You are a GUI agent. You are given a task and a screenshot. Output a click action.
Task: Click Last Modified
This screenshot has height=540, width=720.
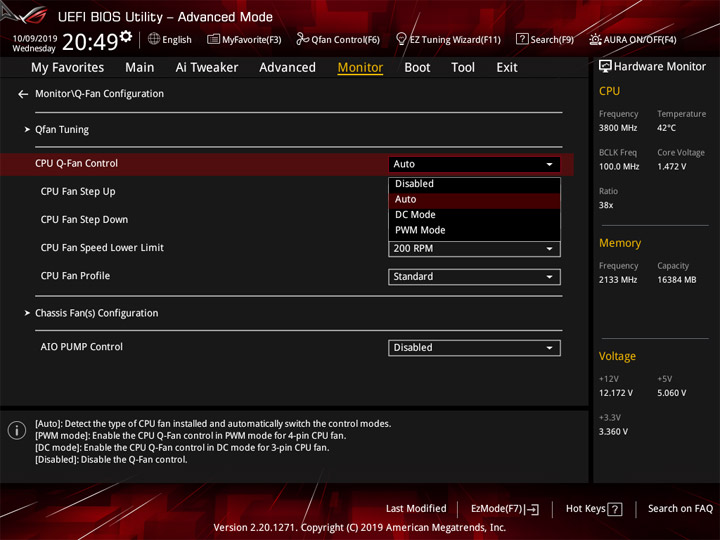pyautogui.click(x=416, y=509)
